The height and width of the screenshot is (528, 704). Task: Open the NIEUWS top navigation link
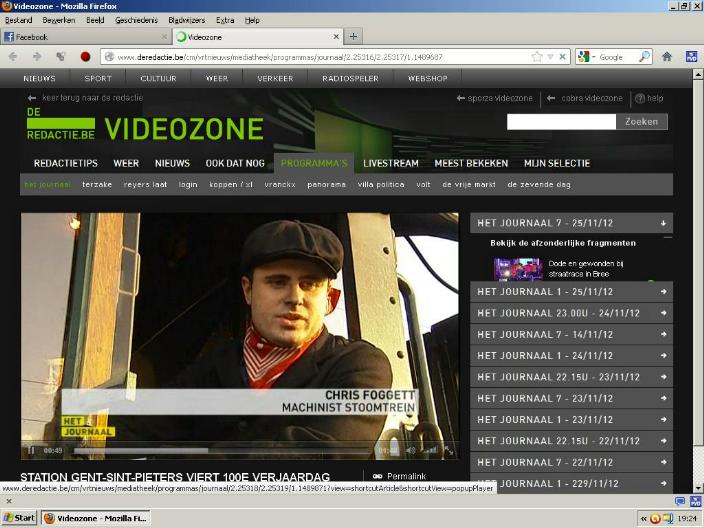(40, 78)
